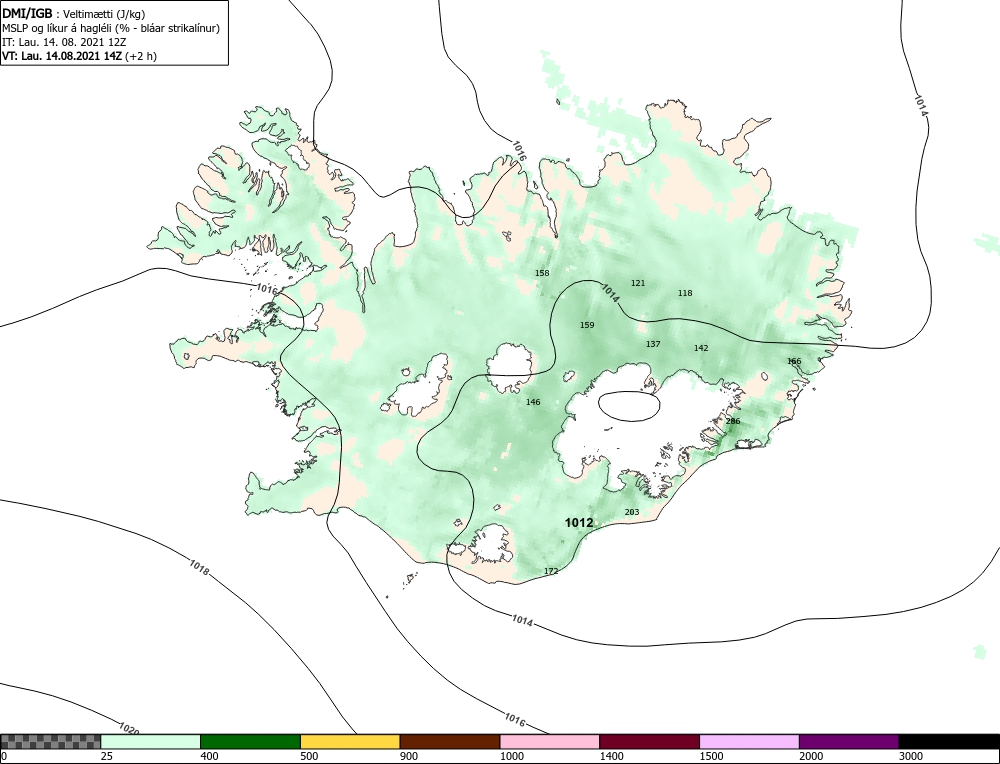Click the legend tick label 900
Image resolution: width=1000 pixels, height=764 pixels.
click(x=409, y=756)
